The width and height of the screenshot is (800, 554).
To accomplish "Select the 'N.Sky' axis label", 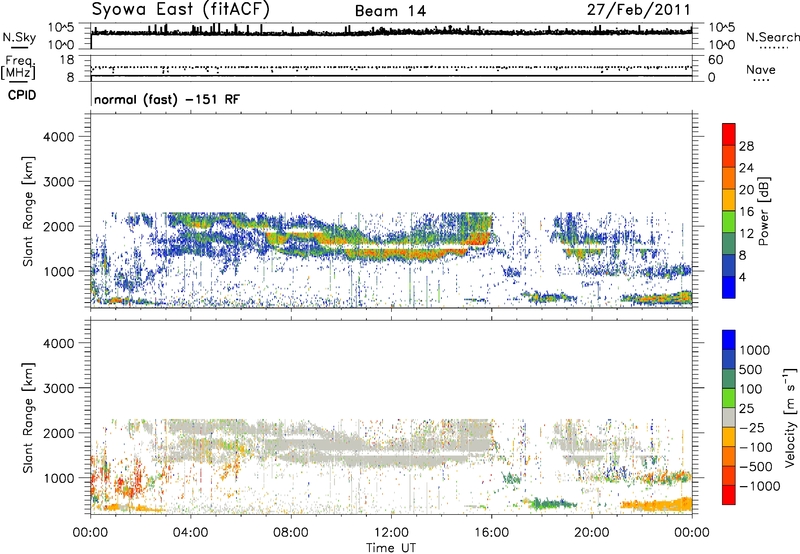I will (x=19, y=38).
